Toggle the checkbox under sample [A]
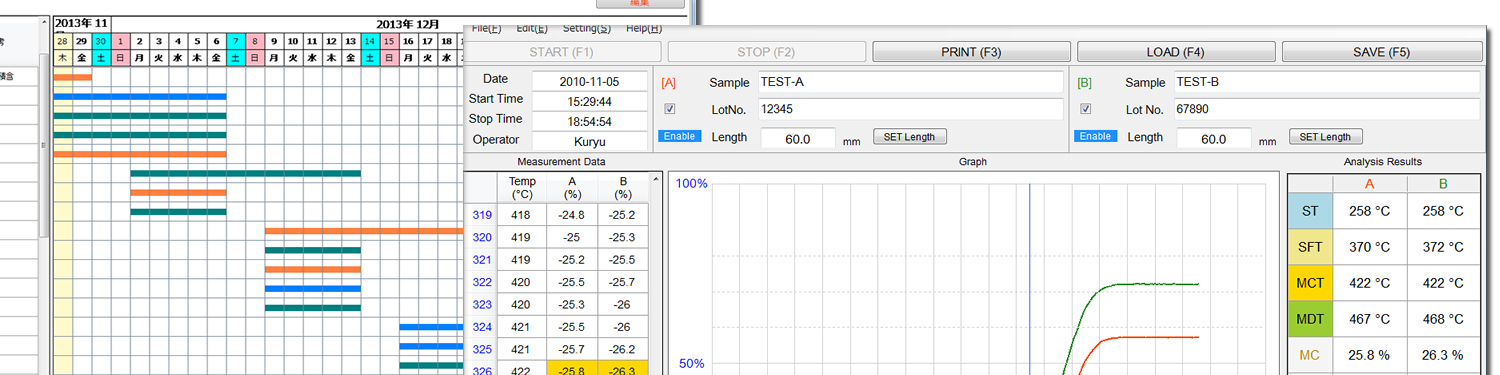This screenshot has width=1500, height=375. click(x=670, y=109)
